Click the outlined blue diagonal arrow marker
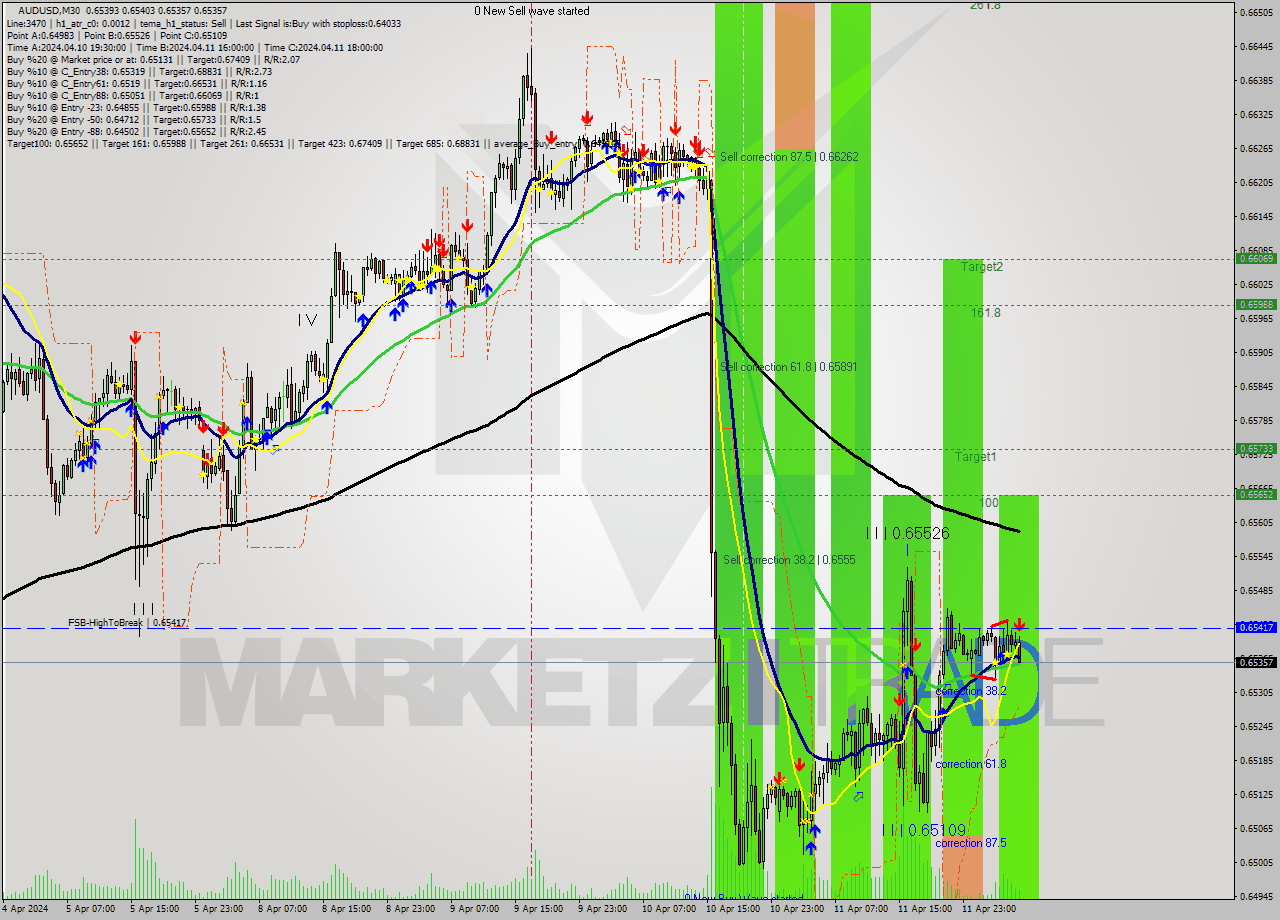Viewport: 1280px width, 920px height. click(x=858, y=797)
